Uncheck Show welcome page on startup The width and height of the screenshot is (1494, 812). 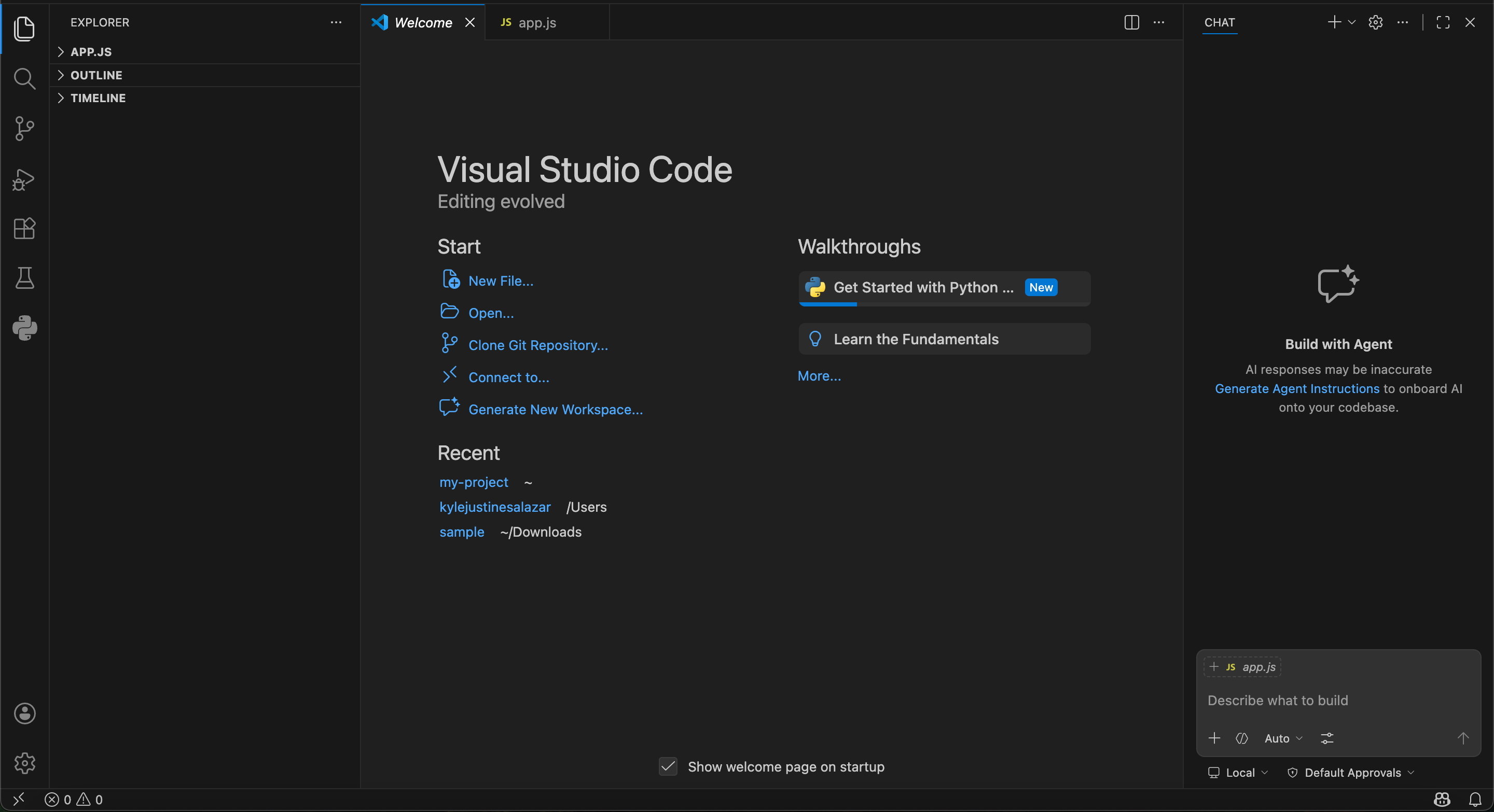click(668, 766)
